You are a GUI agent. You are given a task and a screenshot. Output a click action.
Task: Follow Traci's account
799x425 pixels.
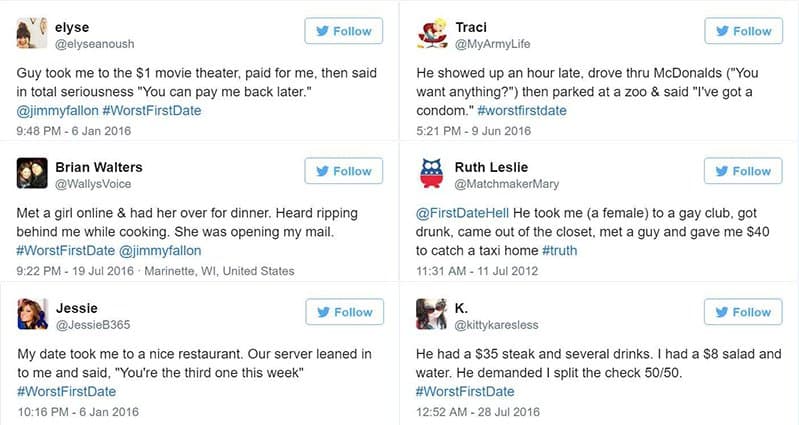coord(743,31)
